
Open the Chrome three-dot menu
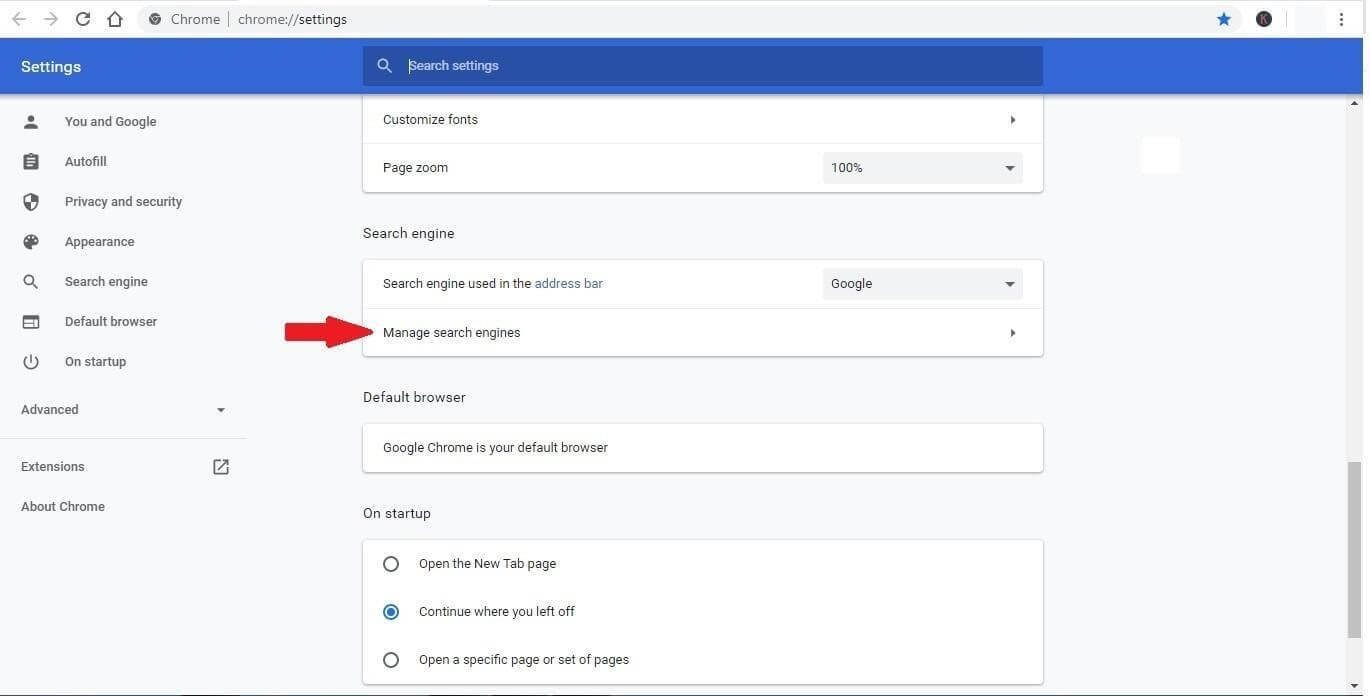(1342, 18)
